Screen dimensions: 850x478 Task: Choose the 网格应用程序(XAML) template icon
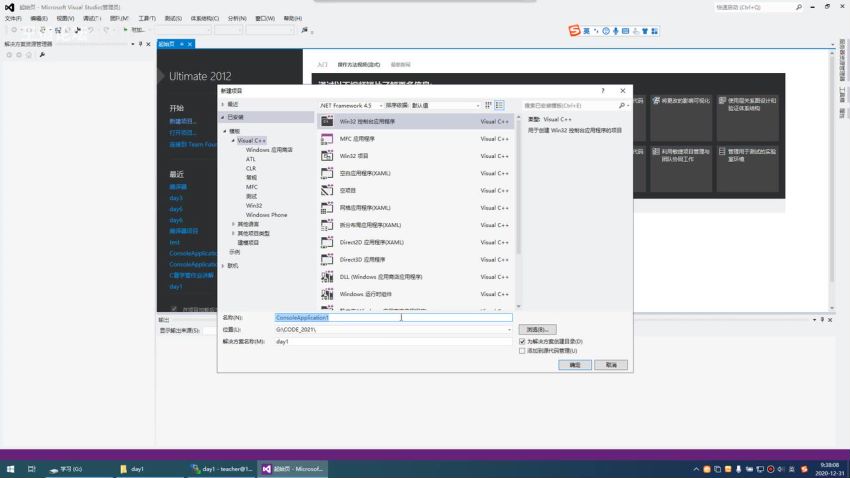tap(327, 208)
